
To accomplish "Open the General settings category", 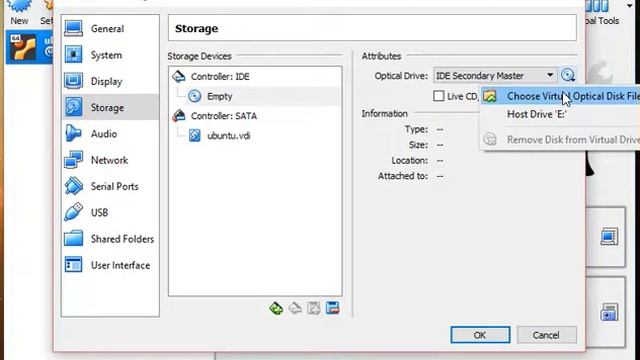I will click(110, 29).
